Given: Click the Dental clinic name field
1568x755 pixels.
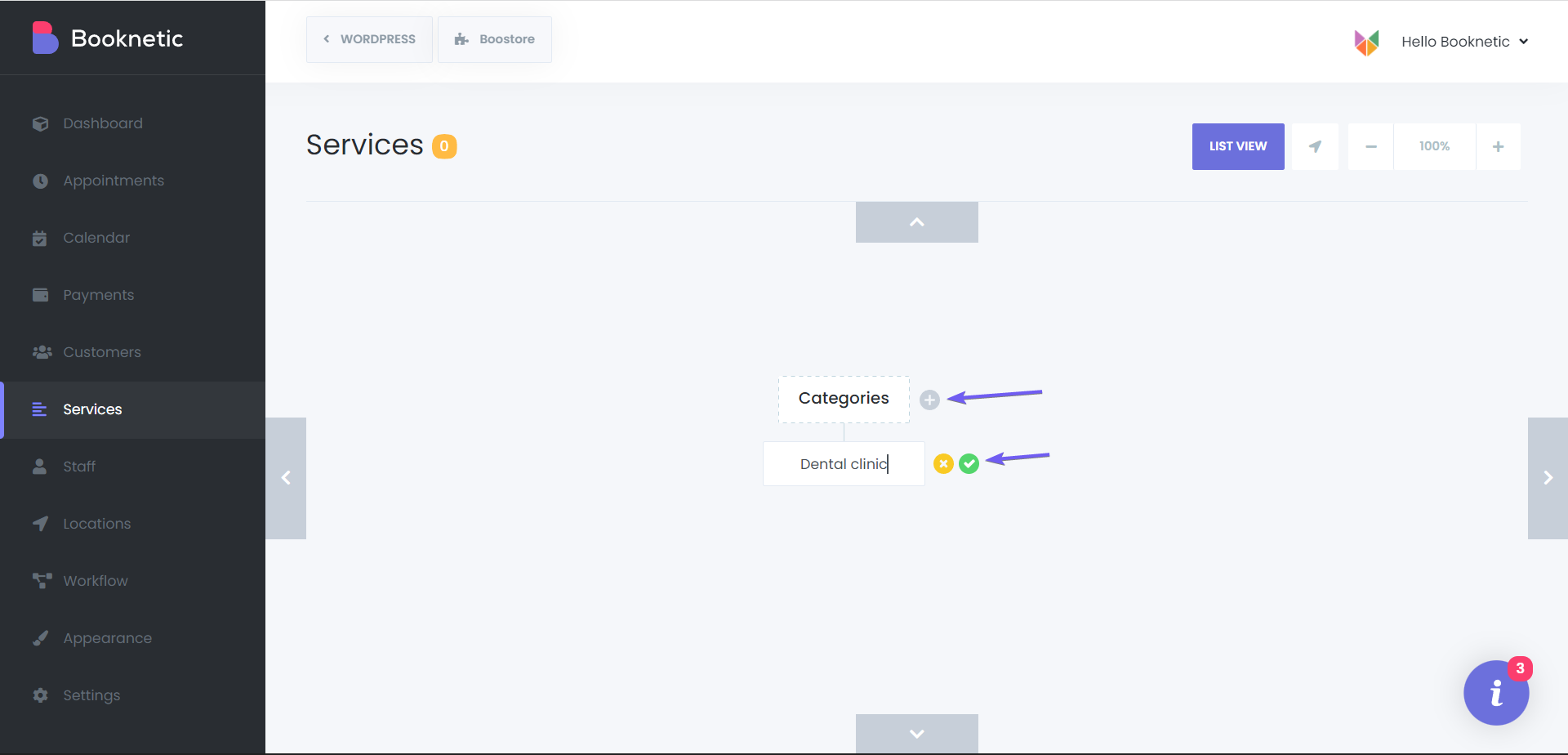Looking at the screenshot, I should [844, 464].
